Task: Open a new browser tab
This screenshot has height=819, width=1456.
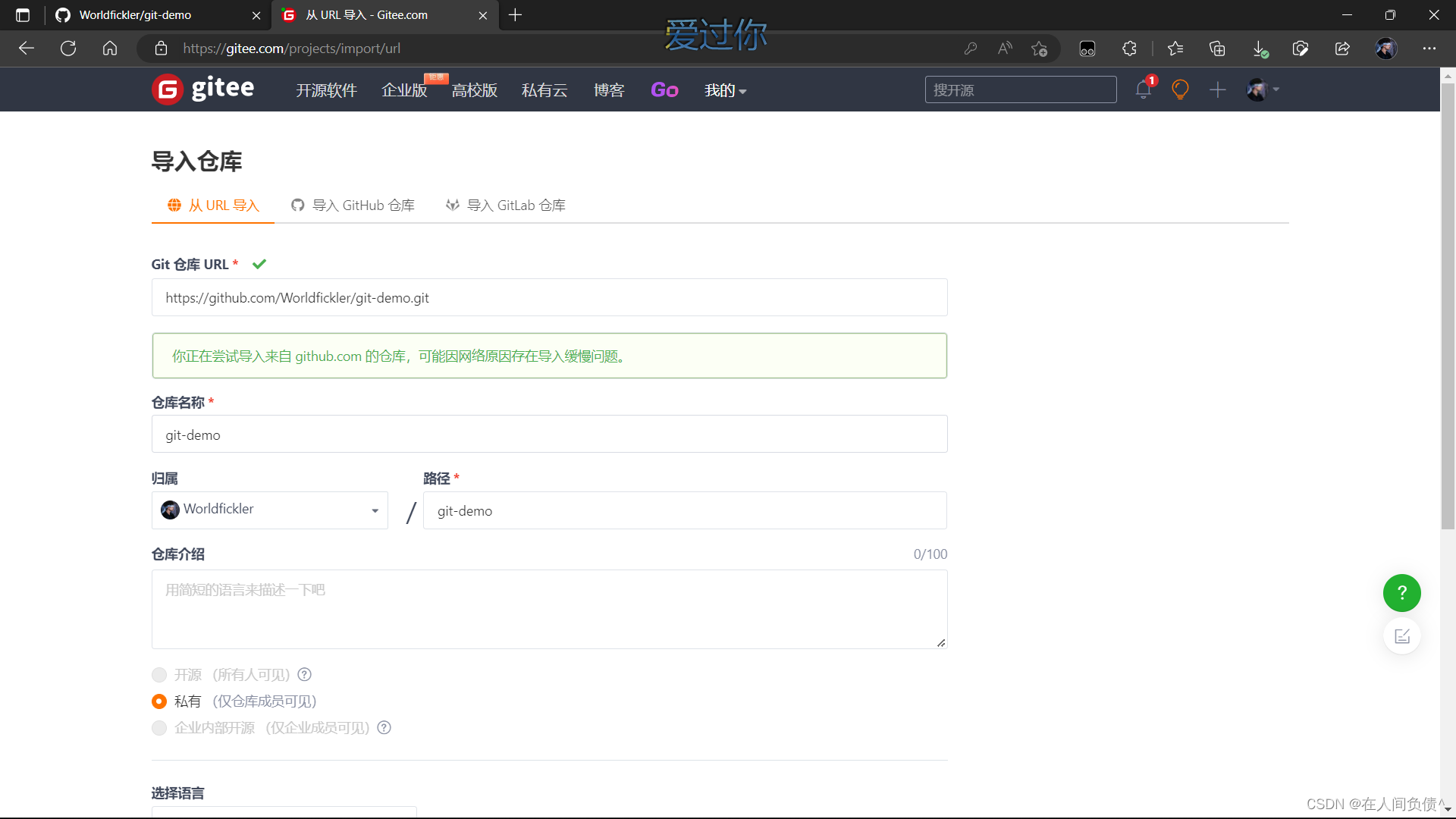Action: coord(516,15)
